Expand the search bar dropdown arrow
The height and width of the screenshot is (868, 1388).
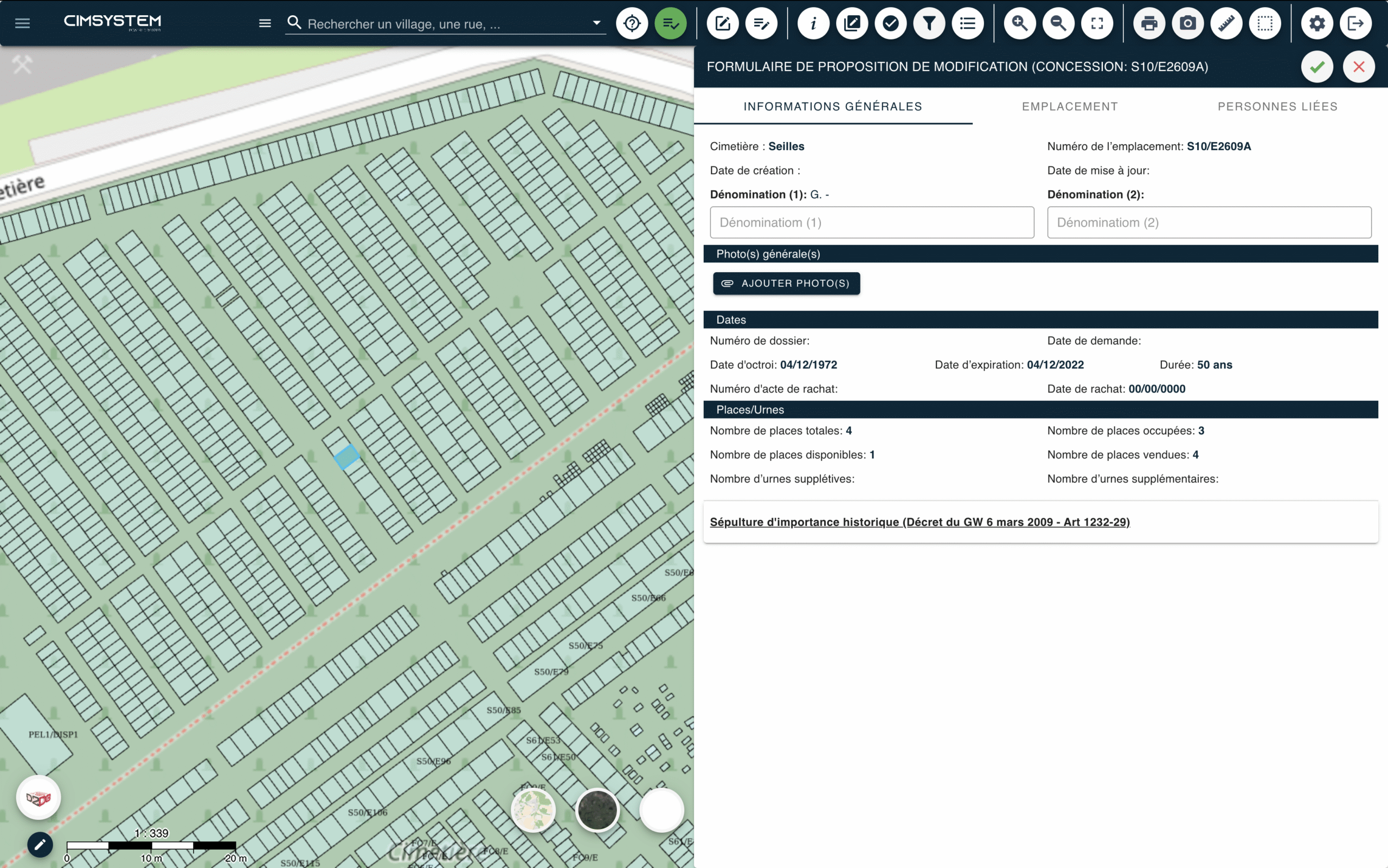click(596, 23)
